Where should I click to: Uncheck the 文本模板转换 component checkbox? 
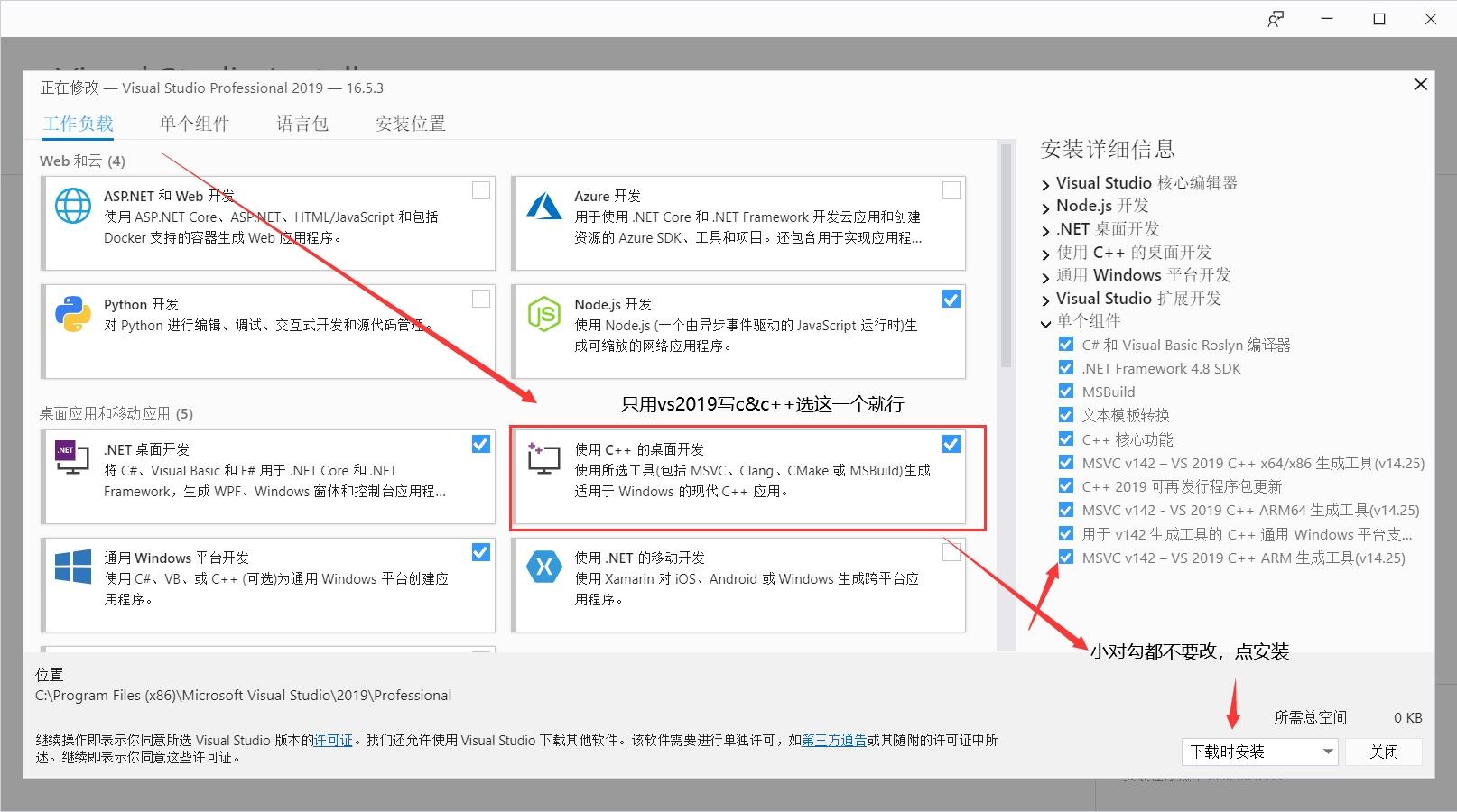click(x=1066, y=415)
